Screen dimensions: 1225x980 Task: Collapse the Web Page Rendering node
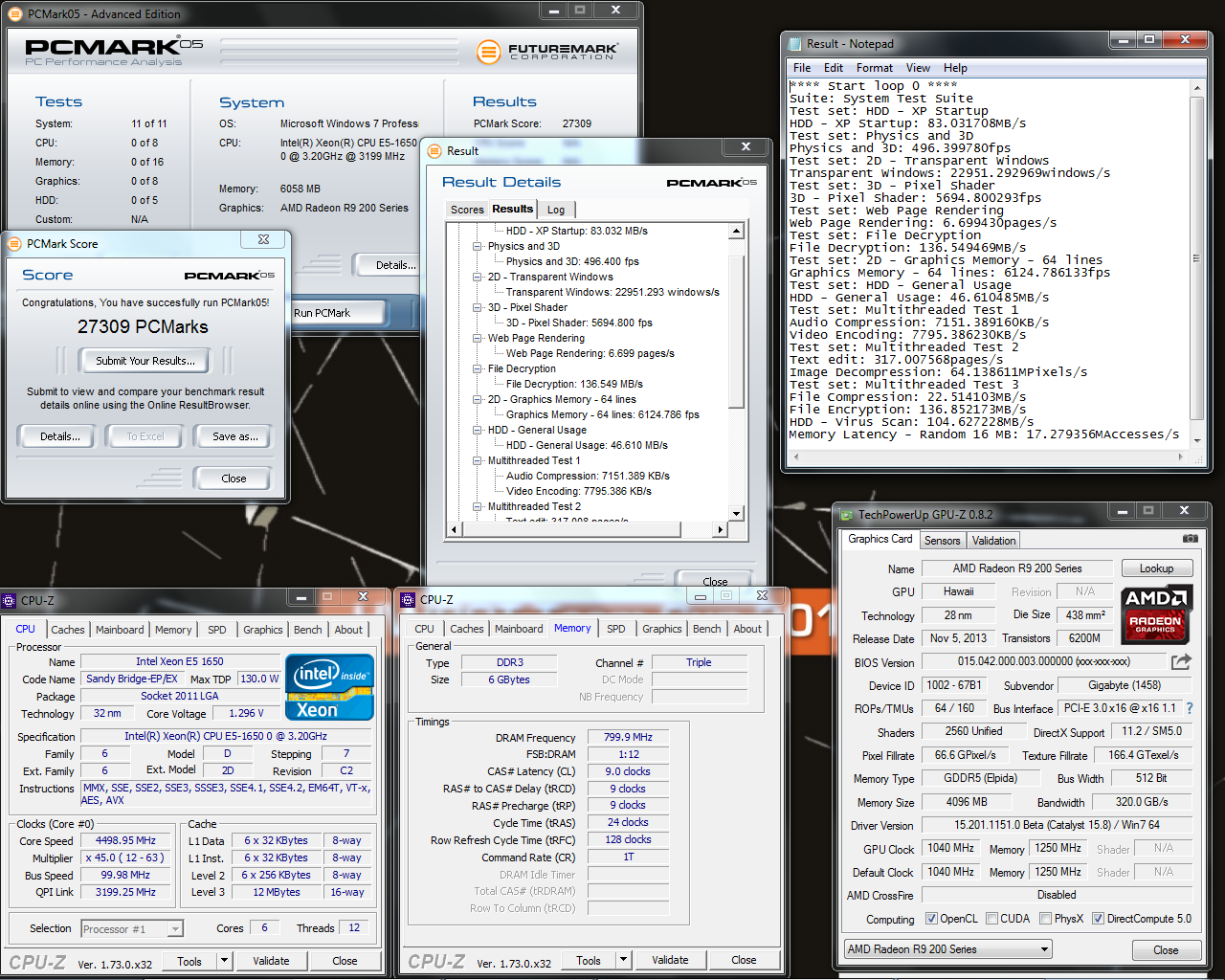(x=477, y=338)
